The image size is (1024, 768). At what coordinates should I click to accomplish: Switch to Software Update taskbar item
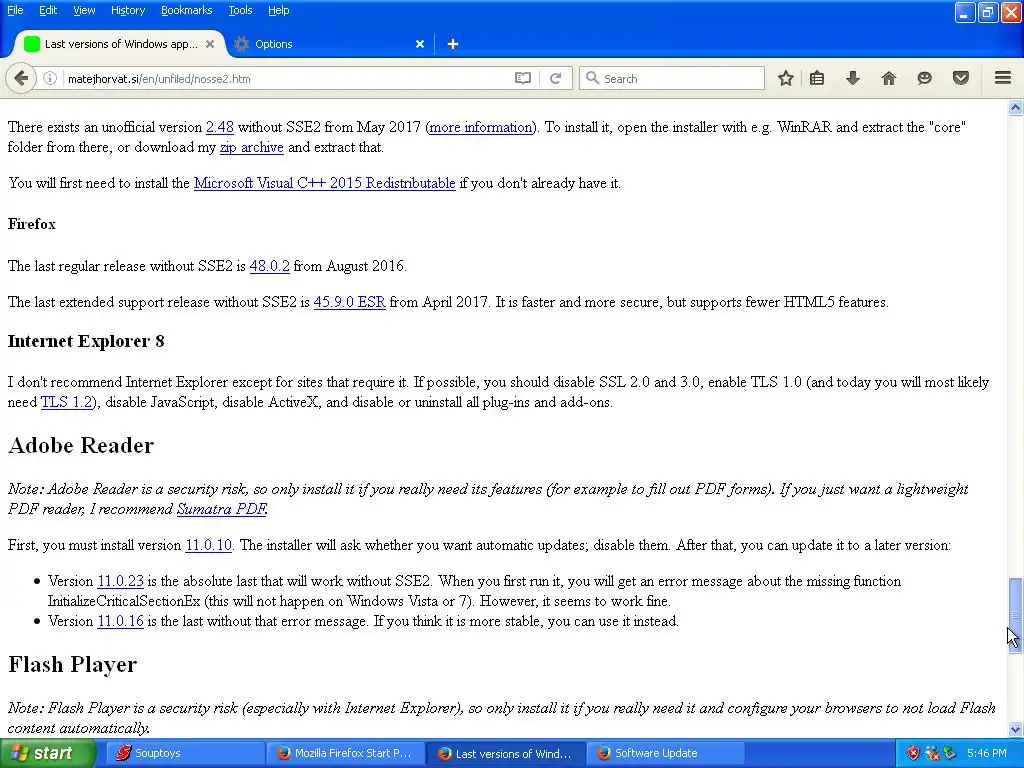(665, 753)
